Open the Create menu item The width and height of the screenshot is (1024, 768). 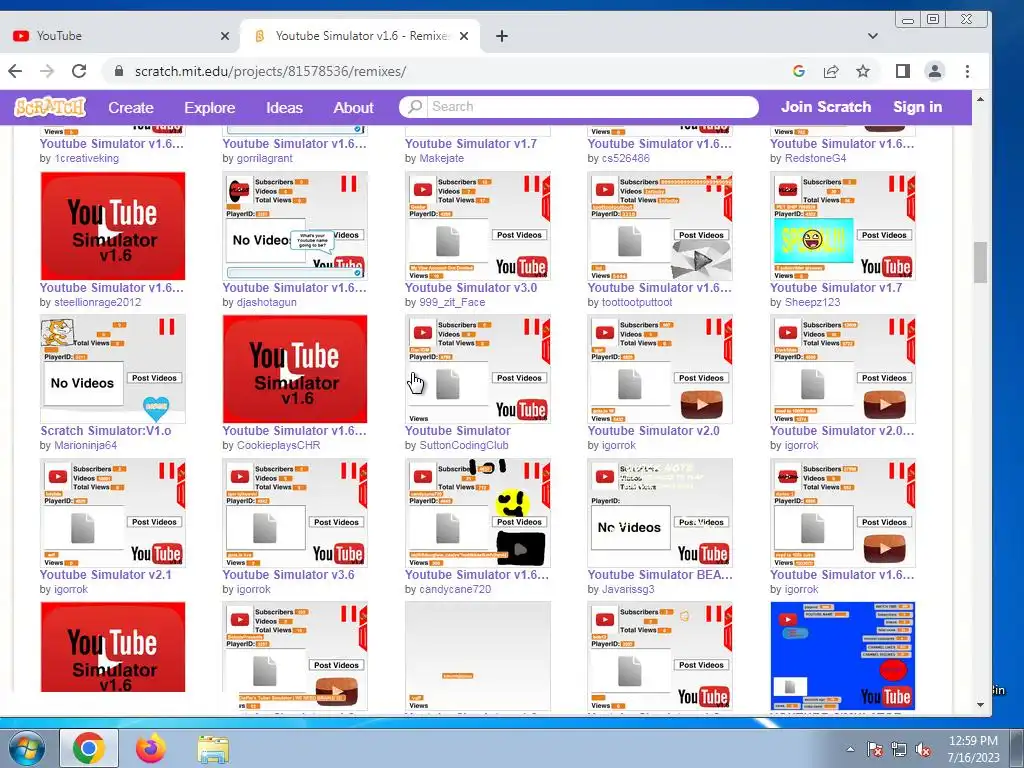pos(131,107)
